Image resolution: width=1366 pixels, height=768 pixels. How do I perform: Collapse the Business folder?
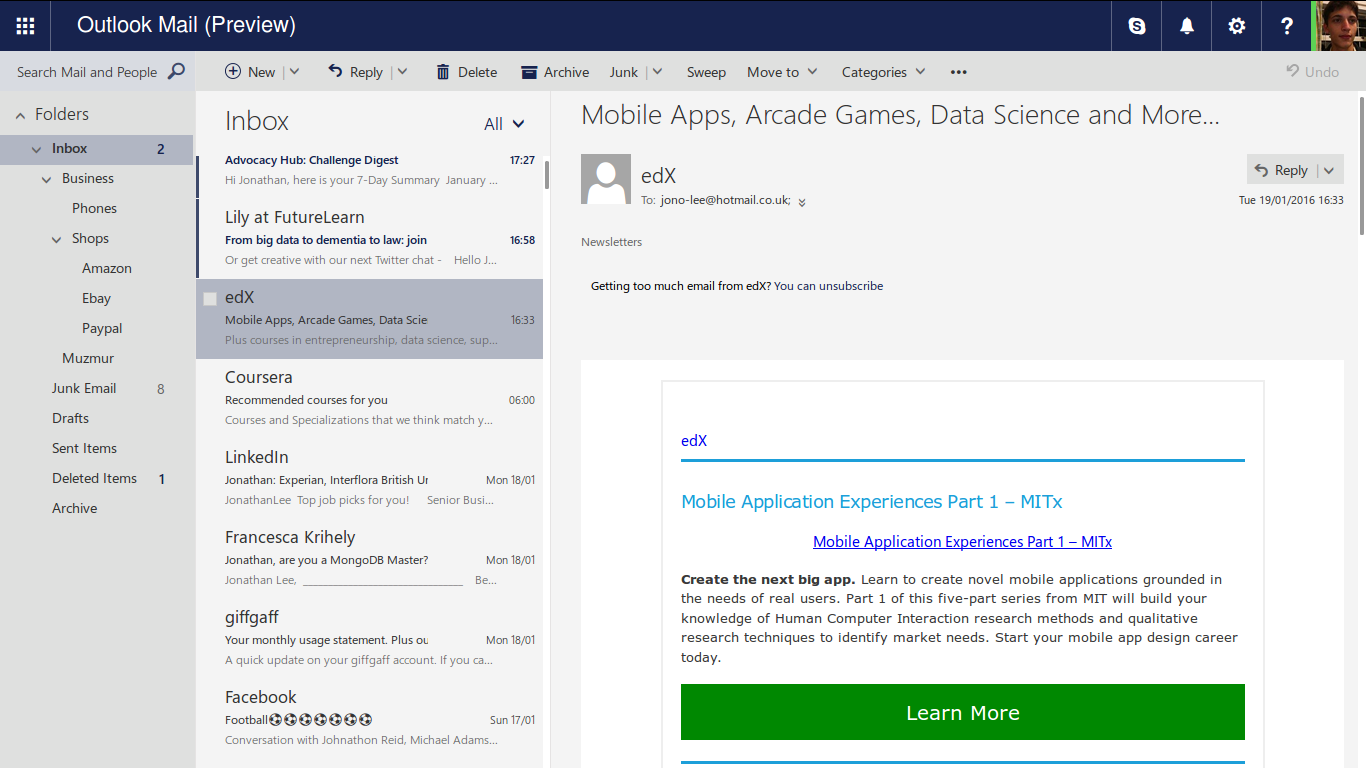point(47,179)
